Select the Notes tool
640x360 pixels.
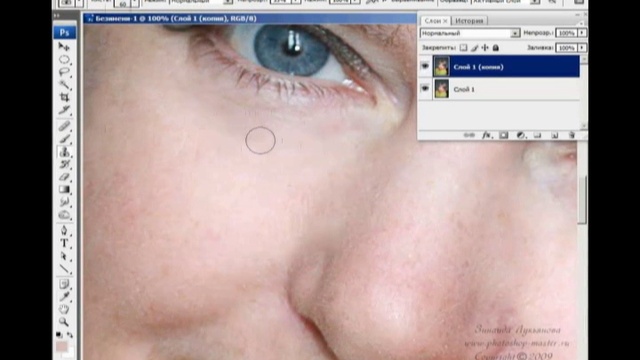click(64, 284)
